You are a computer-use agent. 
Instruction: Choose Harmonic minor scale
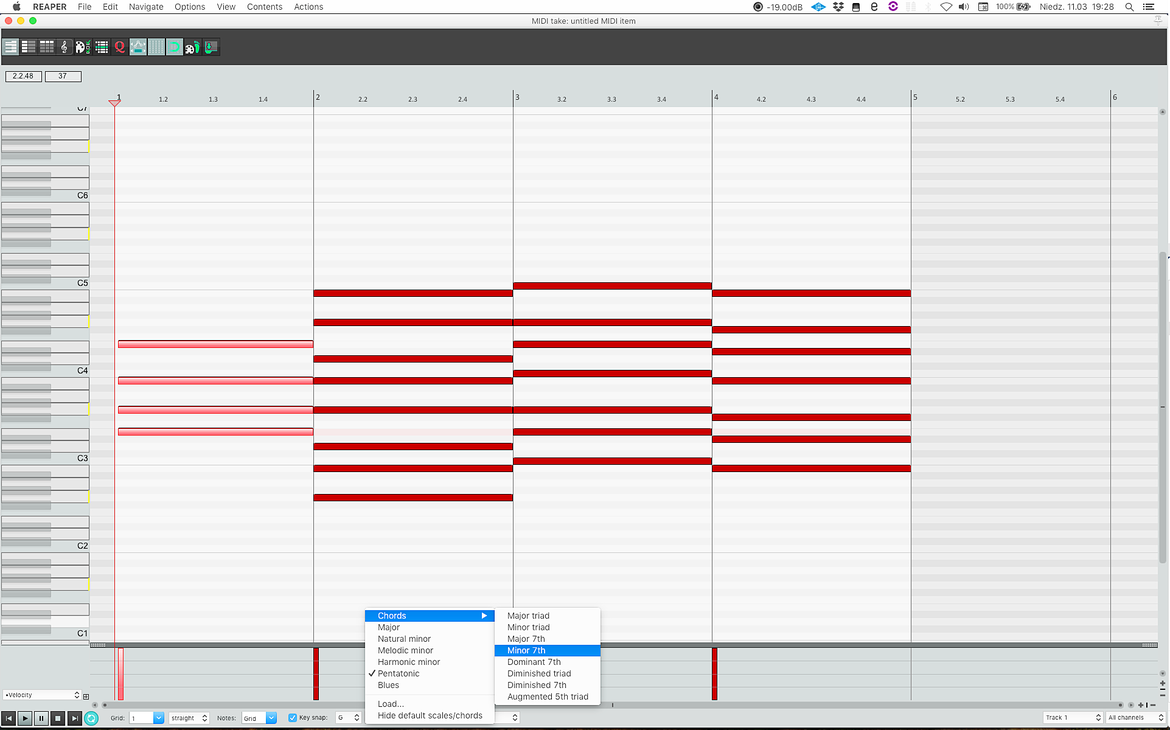coord(429,662)
